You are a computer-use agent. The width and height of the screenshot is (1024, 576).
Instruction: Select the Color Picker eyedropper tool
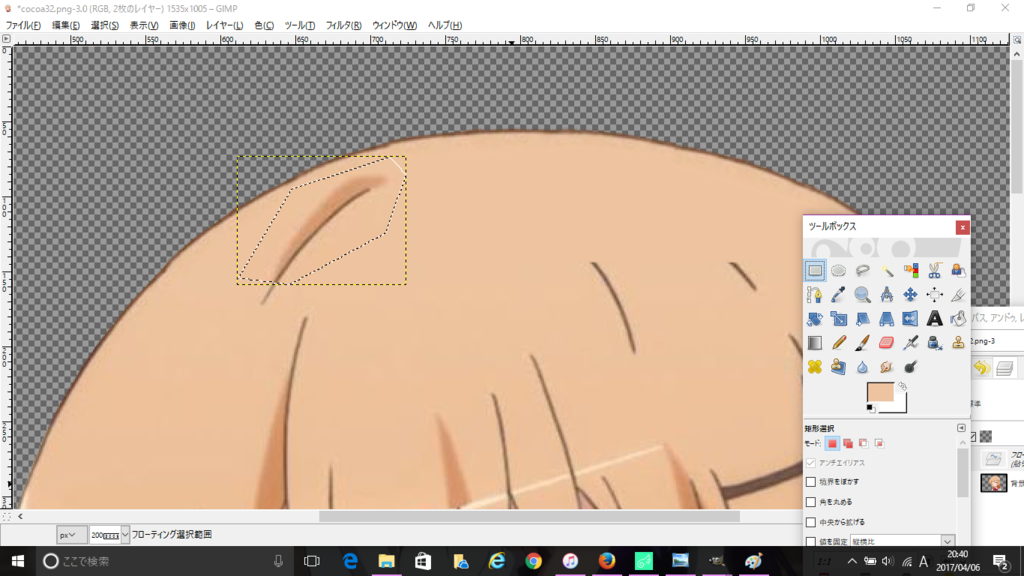tap(839, 295)
